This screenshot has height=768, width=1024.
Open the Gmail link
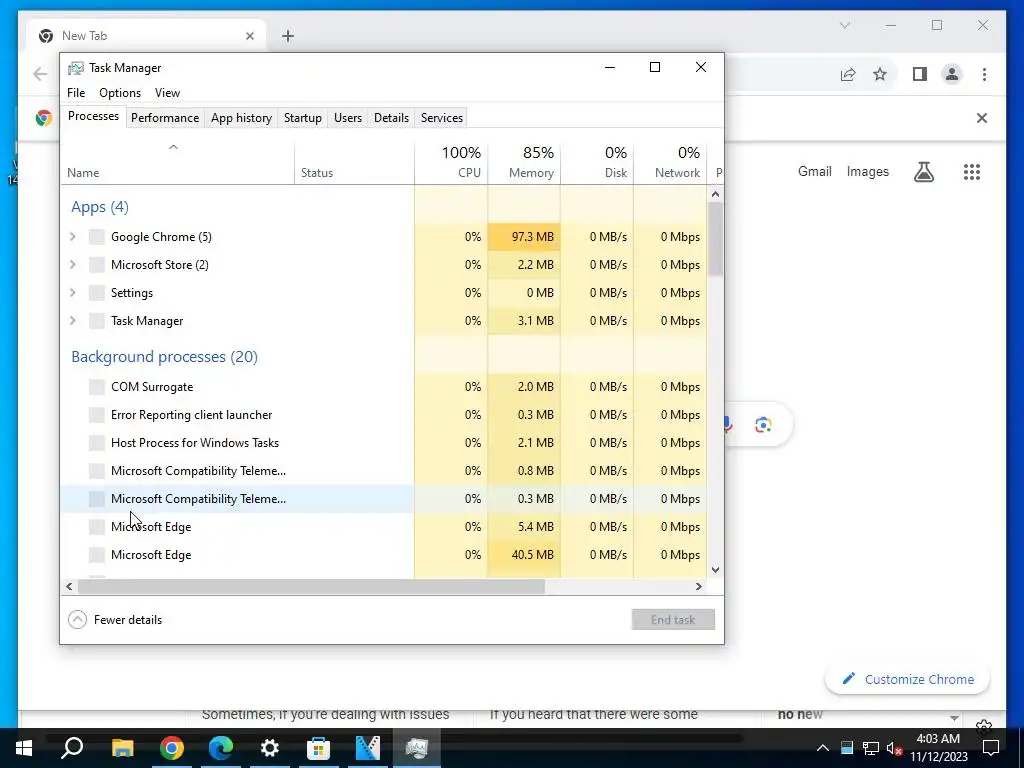pos(814,172)
